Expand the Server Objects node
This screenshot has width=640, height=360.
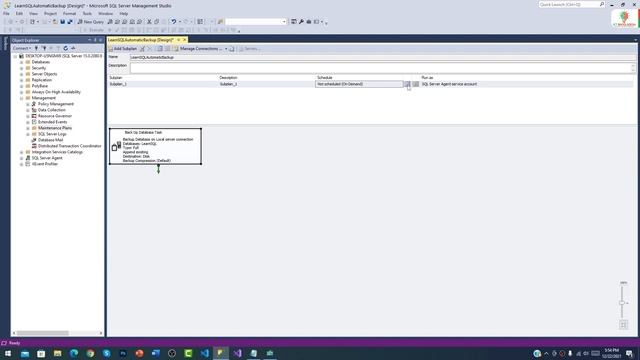click(x=22, y=74)
